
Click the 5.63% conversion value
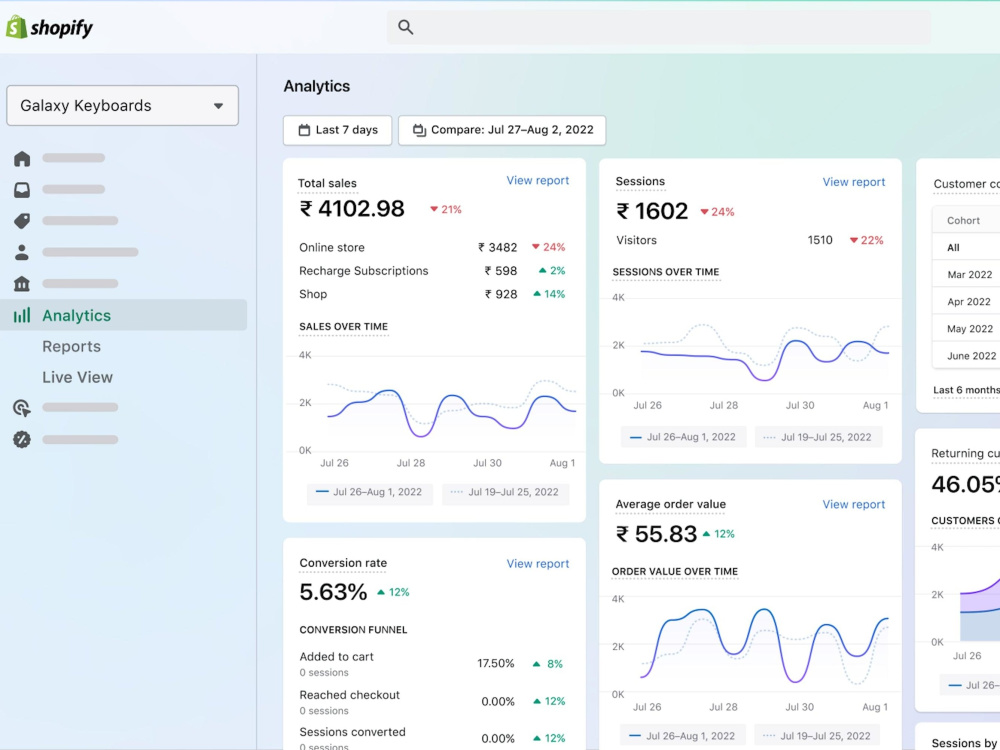[333, 592]
